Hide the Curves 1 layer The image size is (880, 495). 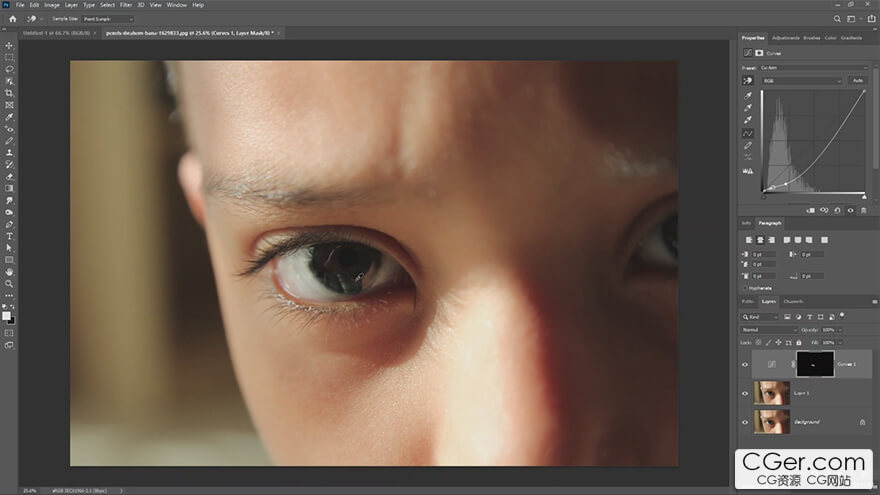point(745,364)
